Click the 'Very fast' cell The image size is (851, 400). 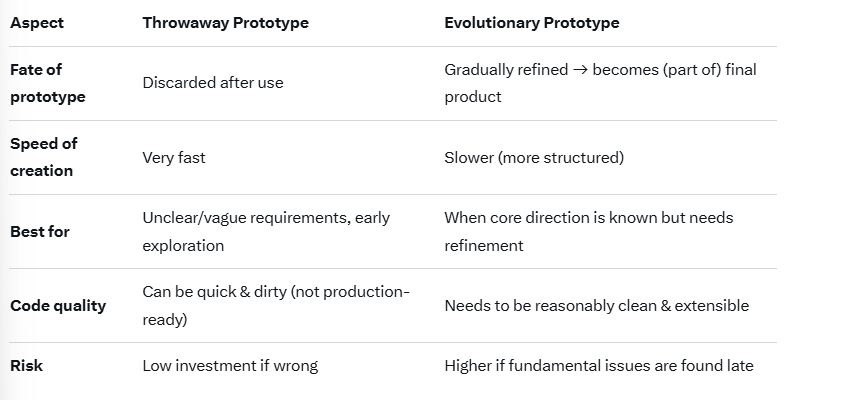174,157
